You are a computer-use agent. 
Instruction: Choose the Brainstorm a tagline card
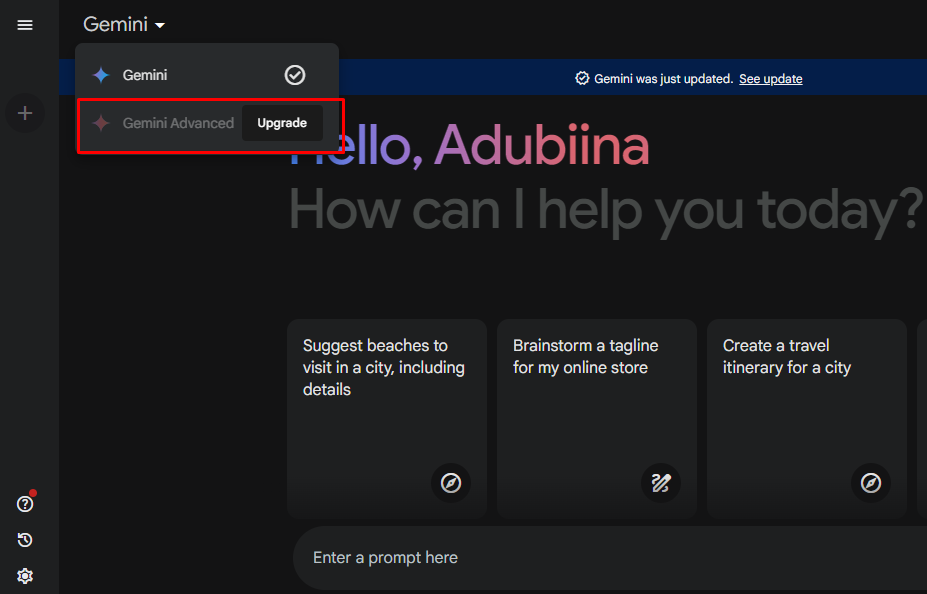point(597,419)
